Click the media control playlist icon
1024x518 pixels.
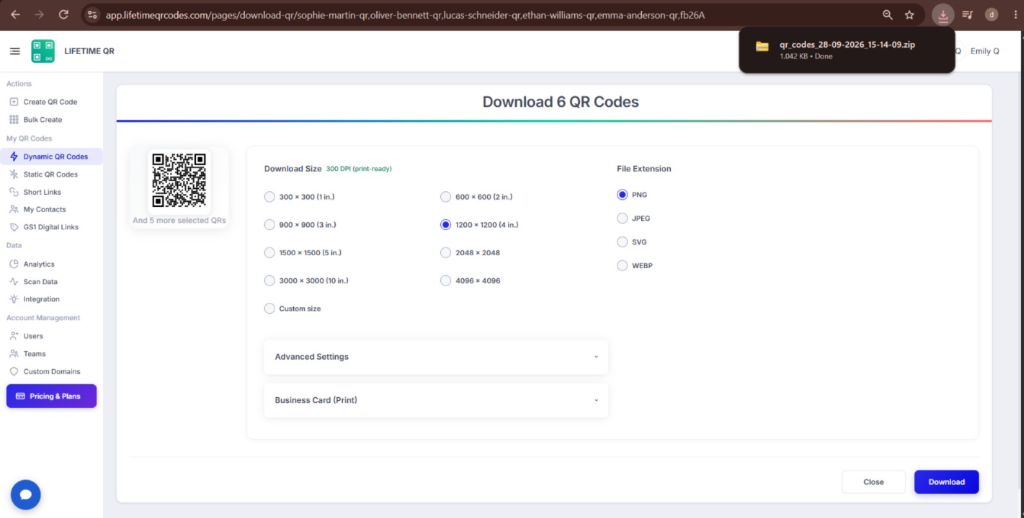point(967,14)
